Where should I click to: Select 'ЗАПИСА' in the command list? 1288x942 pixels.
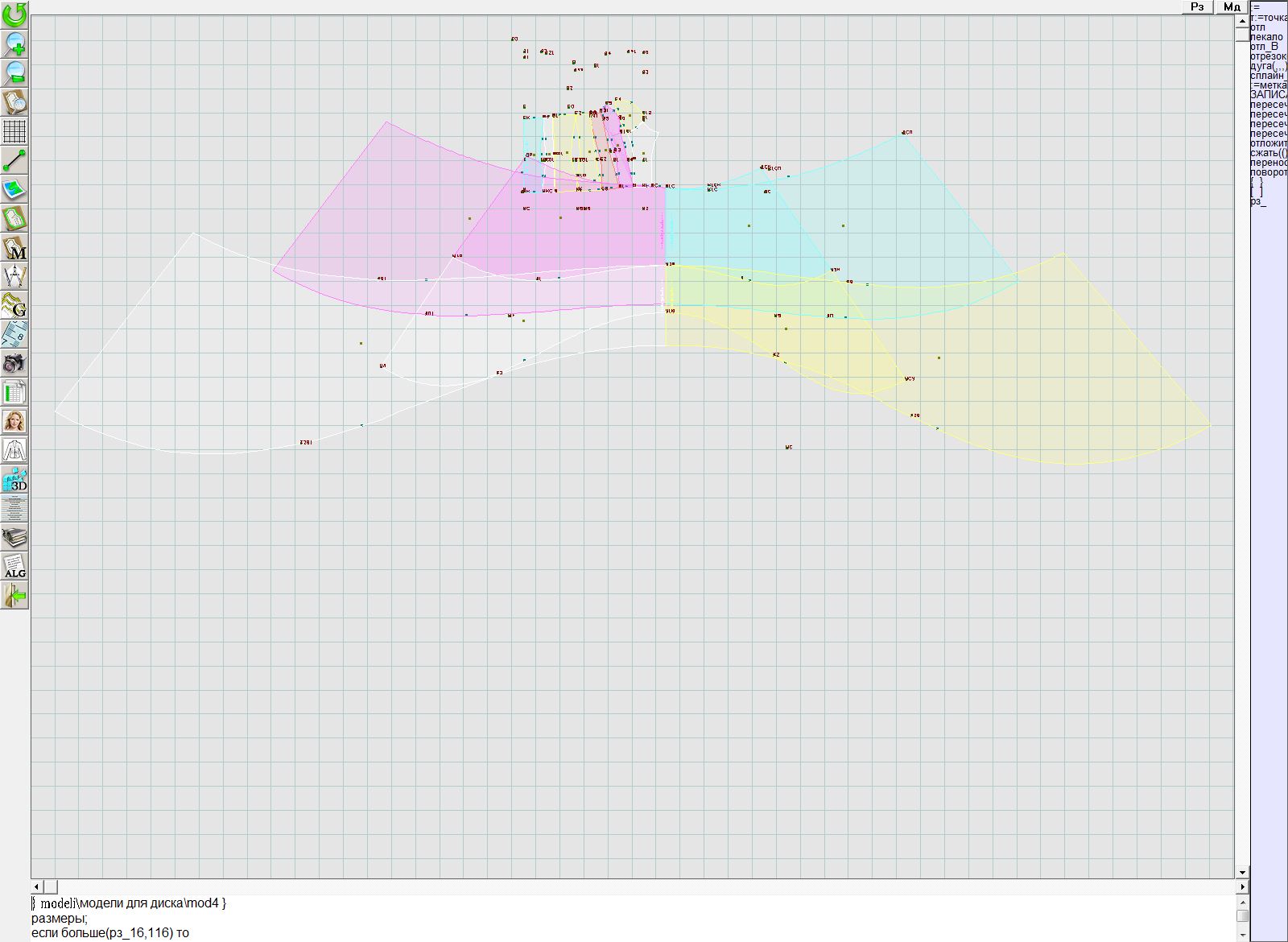1268,95
